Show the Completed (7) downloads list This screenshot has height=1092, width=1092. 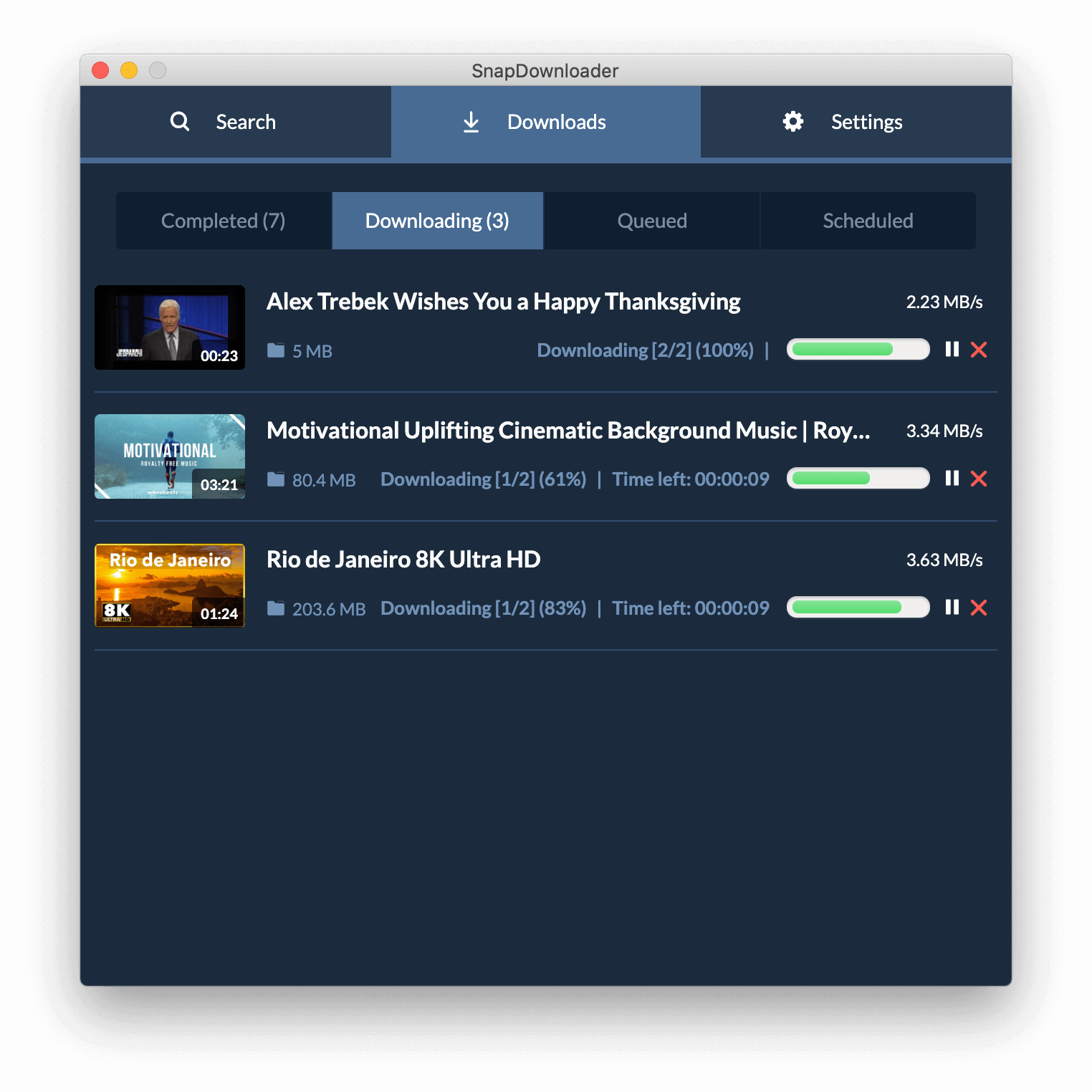point(224,221)
